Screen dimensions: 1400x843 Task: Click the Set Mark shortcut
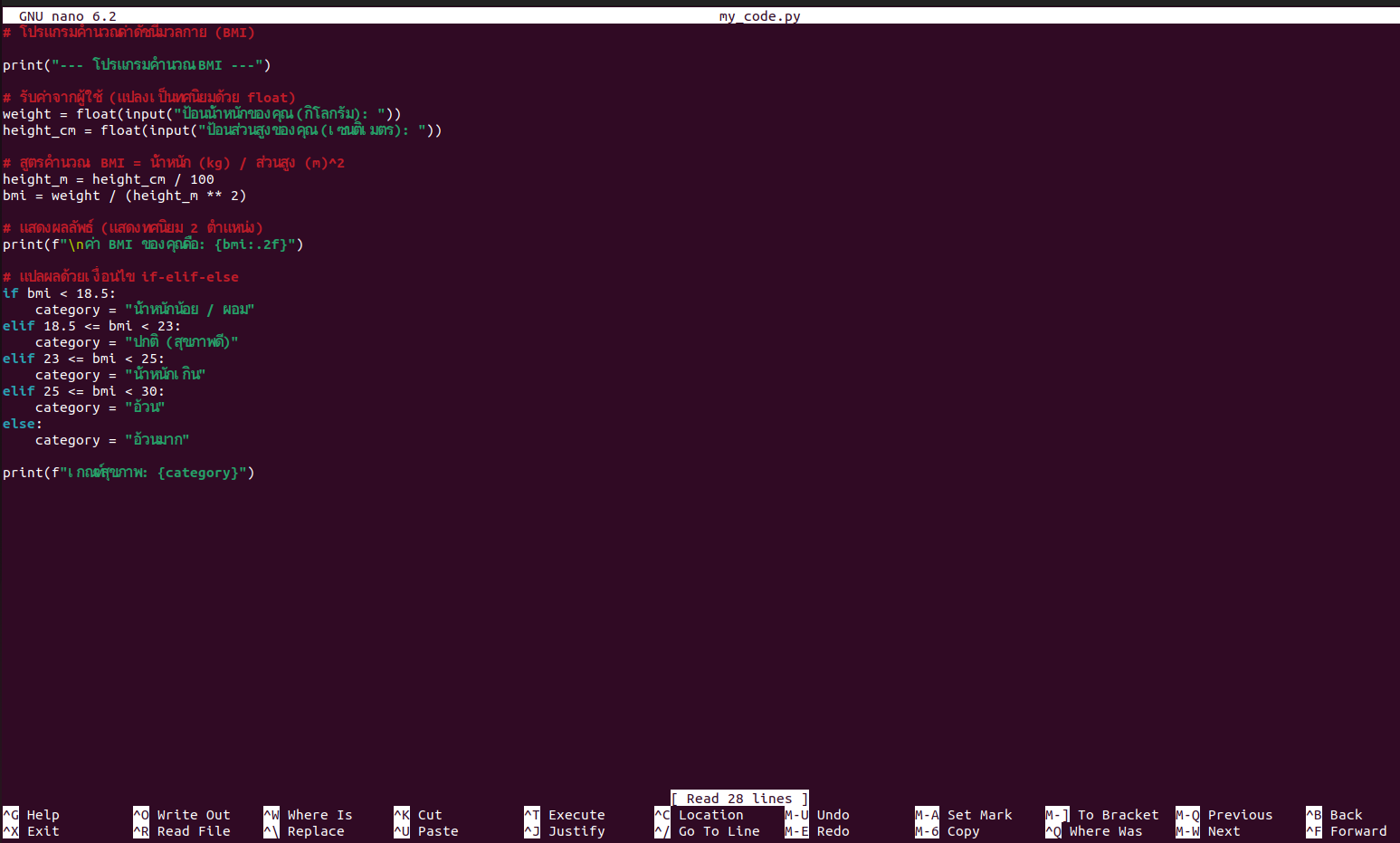[x=979, y=815]
